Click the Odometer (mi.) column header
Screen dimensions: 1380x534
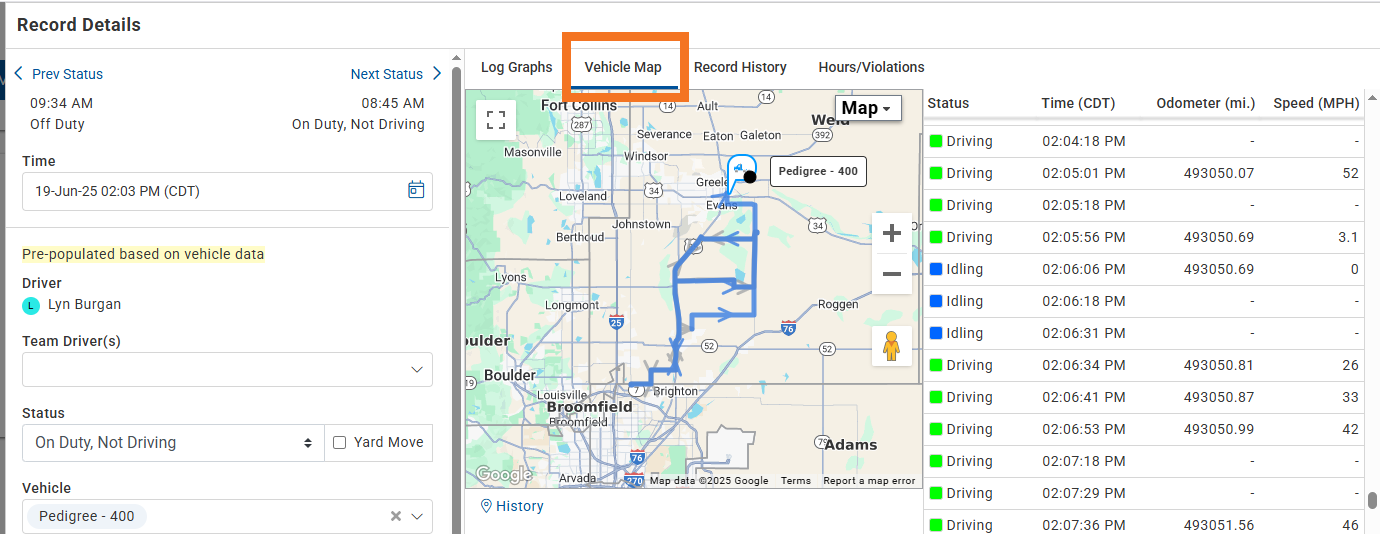[x=1205, y=103]
